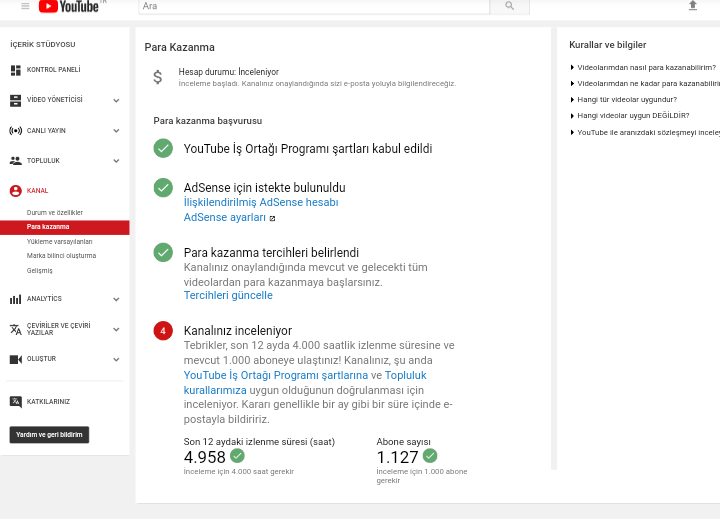Image resolution: width=720 pixels, height=519 pixels.
Task: Click the dollar sign account status icon
Action: click(158, 77)
